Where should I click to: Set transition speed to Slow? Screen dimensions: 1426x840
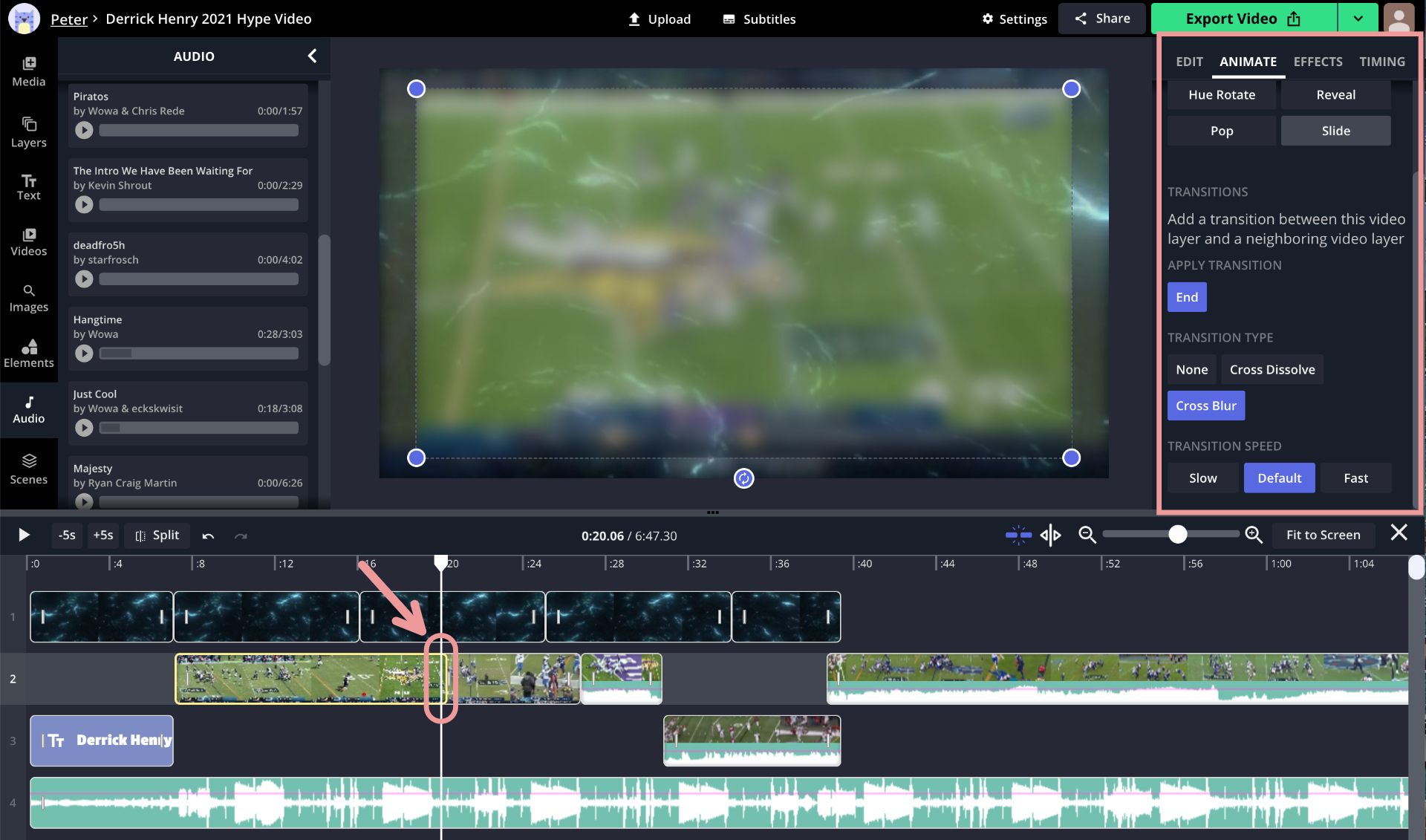pos(1202,478)
